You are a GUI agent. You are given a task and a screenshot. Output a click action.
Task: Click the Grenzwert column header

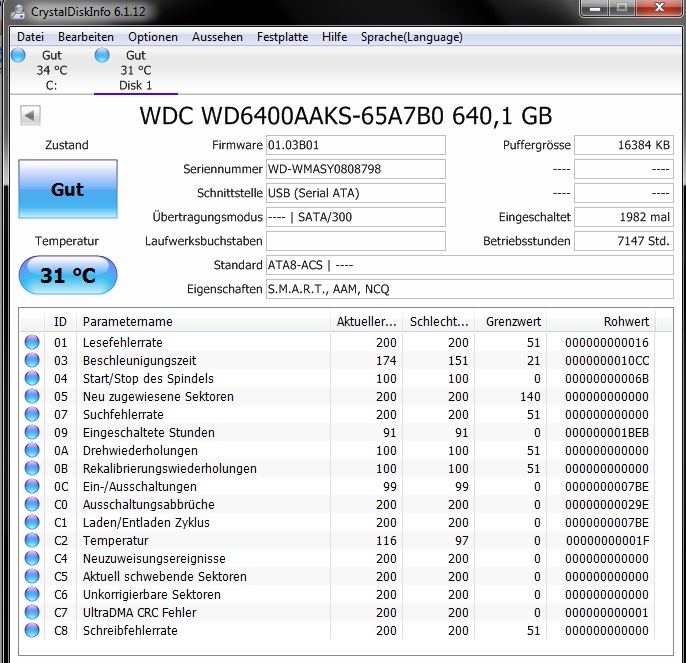(x=511, y=321)
